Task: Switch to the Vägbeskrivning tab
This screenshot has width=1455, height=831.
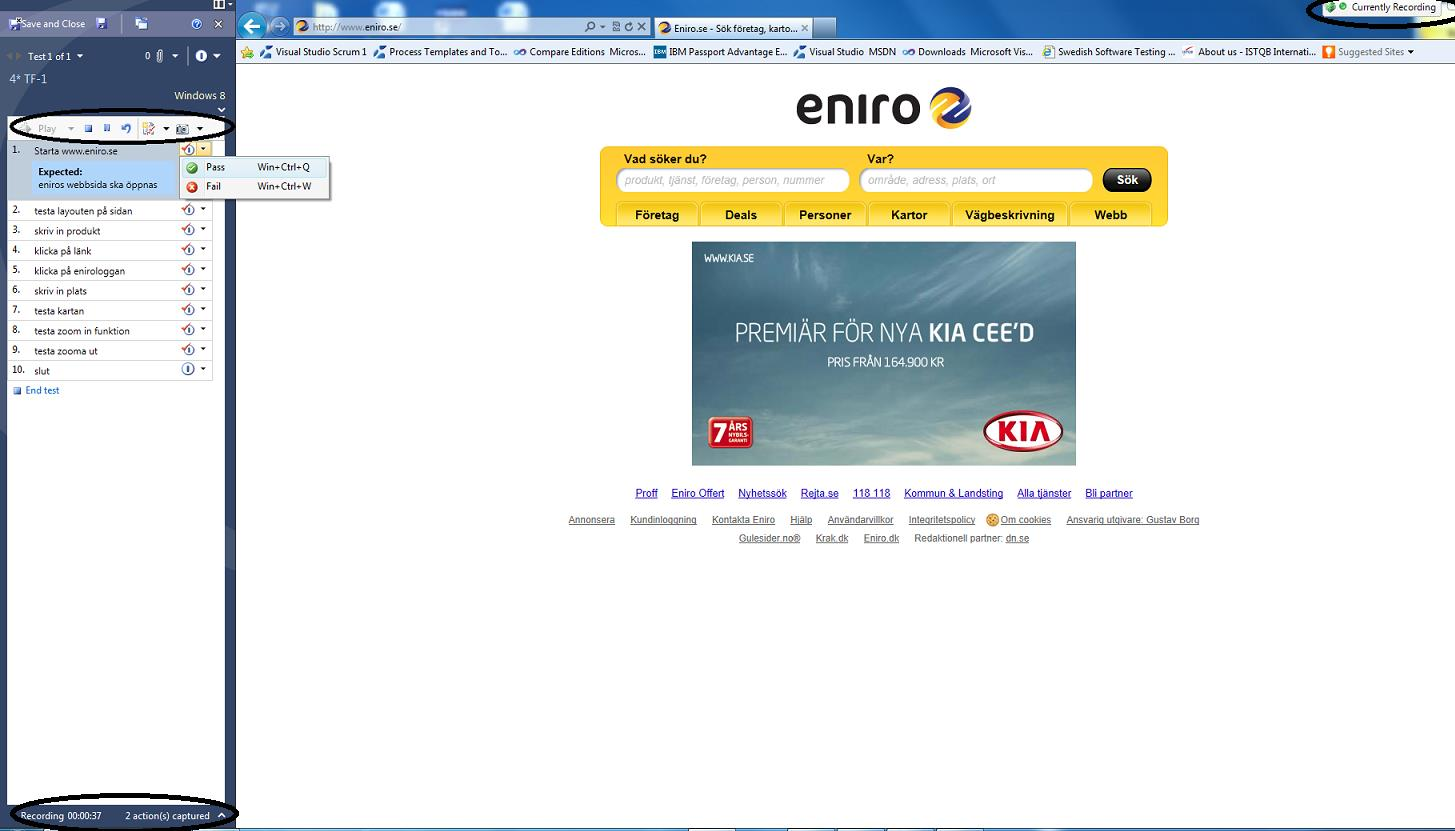Action: [x=1009, y=214]
